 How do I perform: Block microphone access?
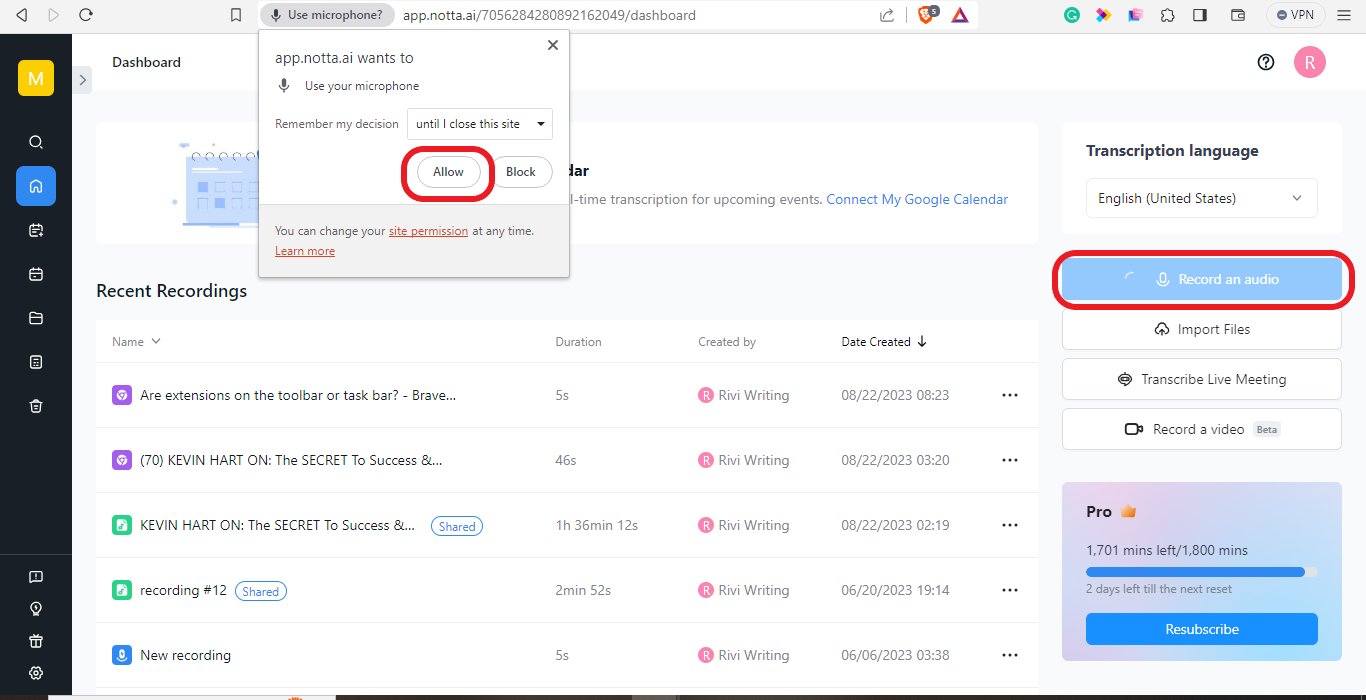[521, 172]
